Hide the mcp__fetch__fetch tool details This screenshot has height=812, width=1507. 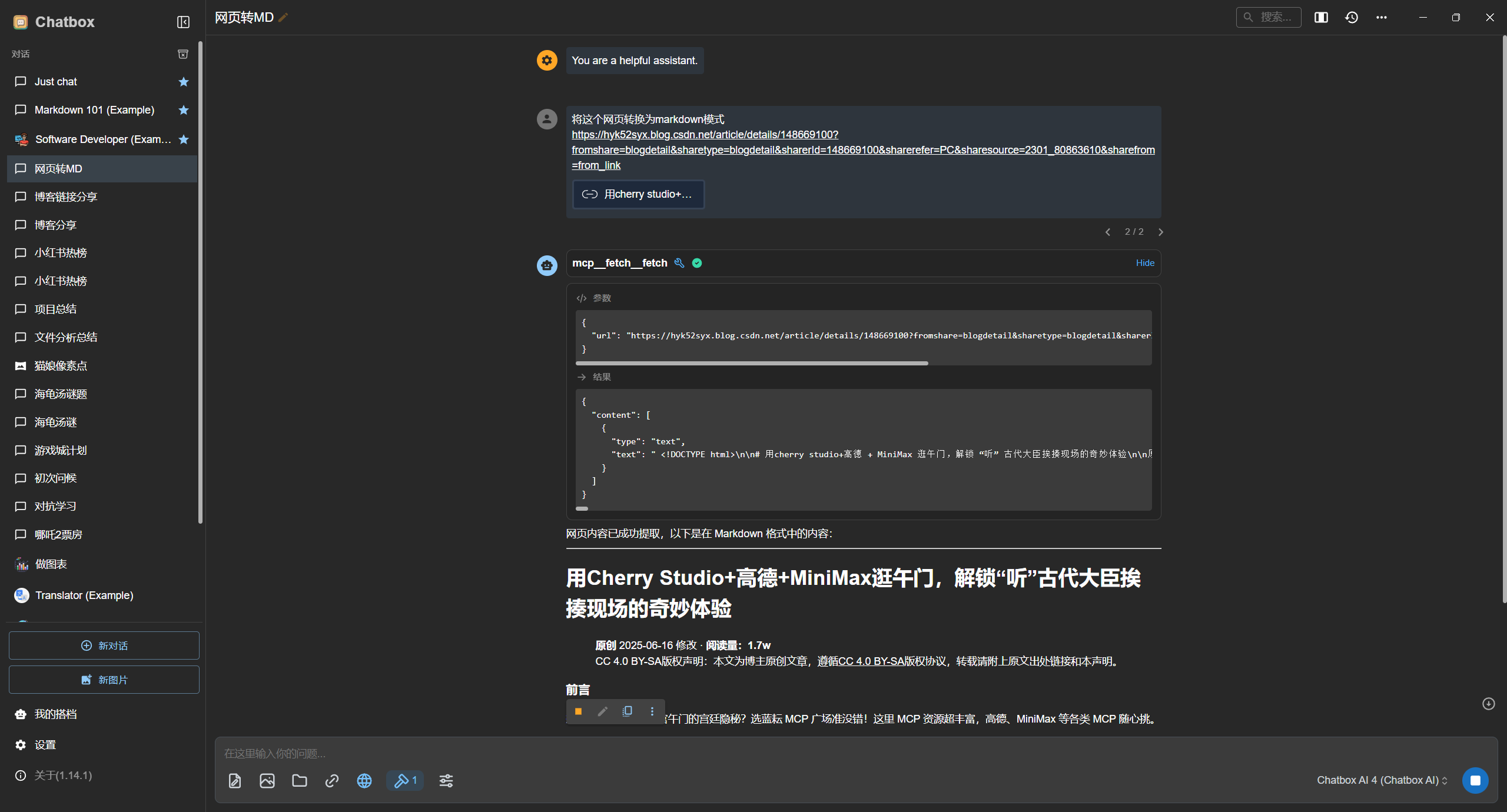[1145, 263]
